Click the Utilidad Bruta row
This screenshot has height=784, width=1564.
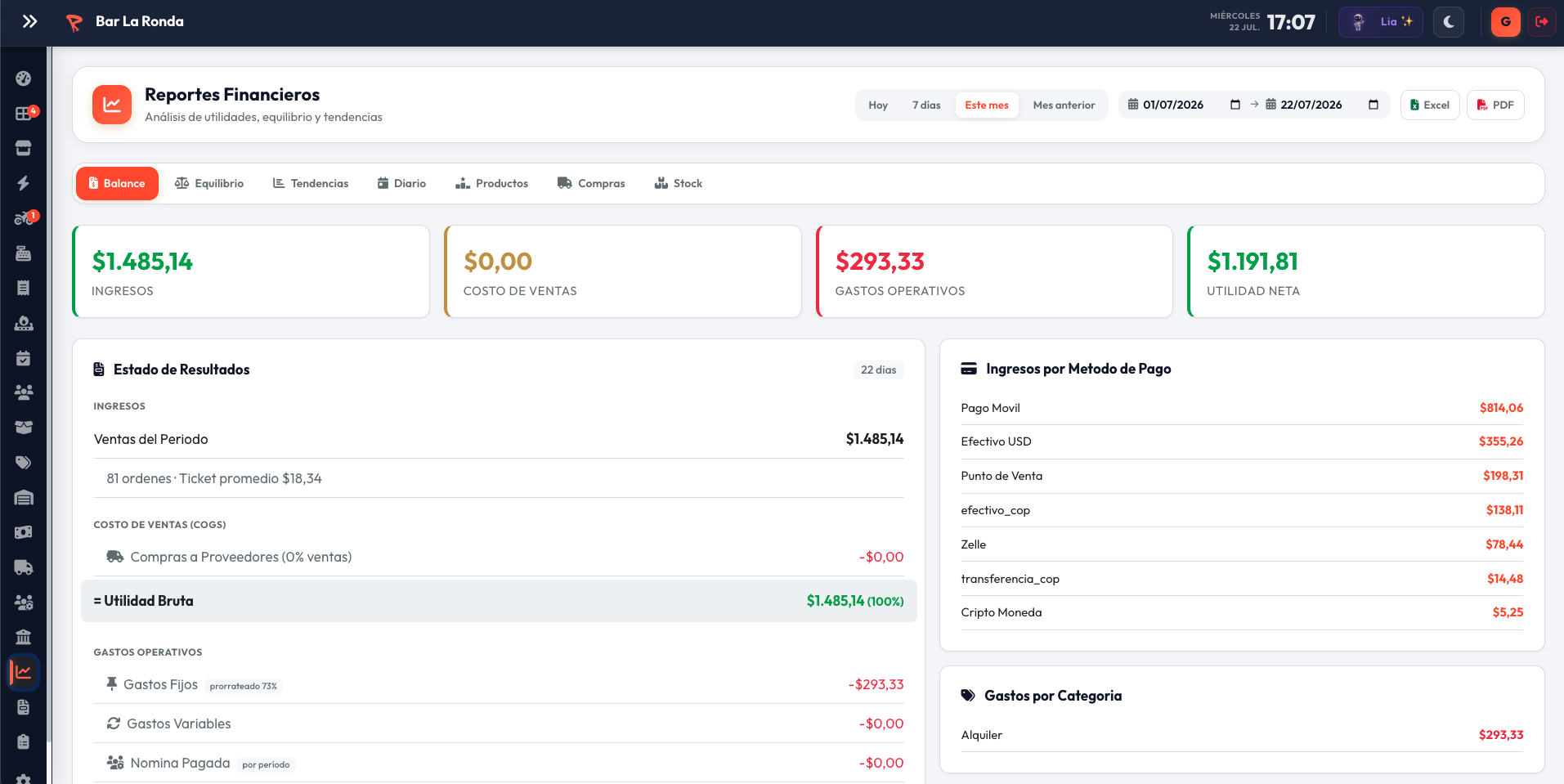499,601
